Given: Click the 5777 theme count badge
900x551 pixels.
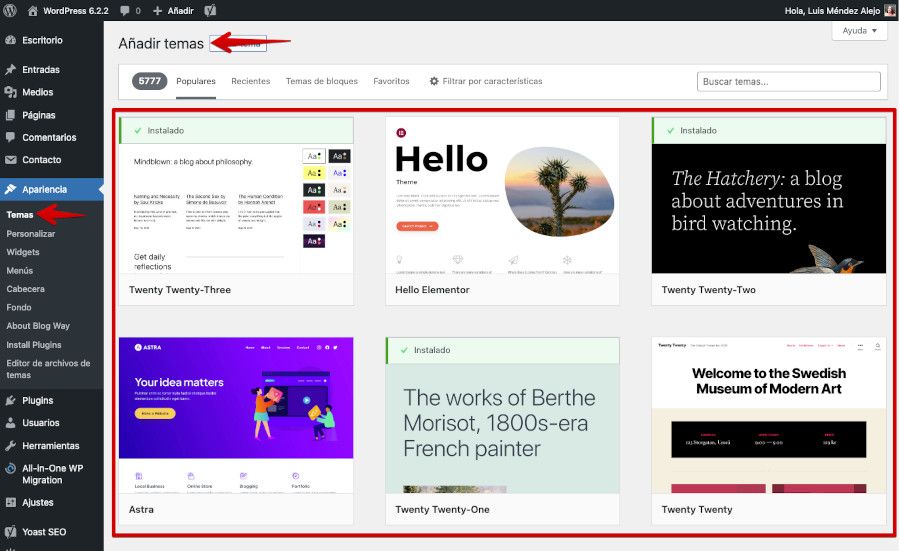Looking at the screenshot, I should point(149,82).
